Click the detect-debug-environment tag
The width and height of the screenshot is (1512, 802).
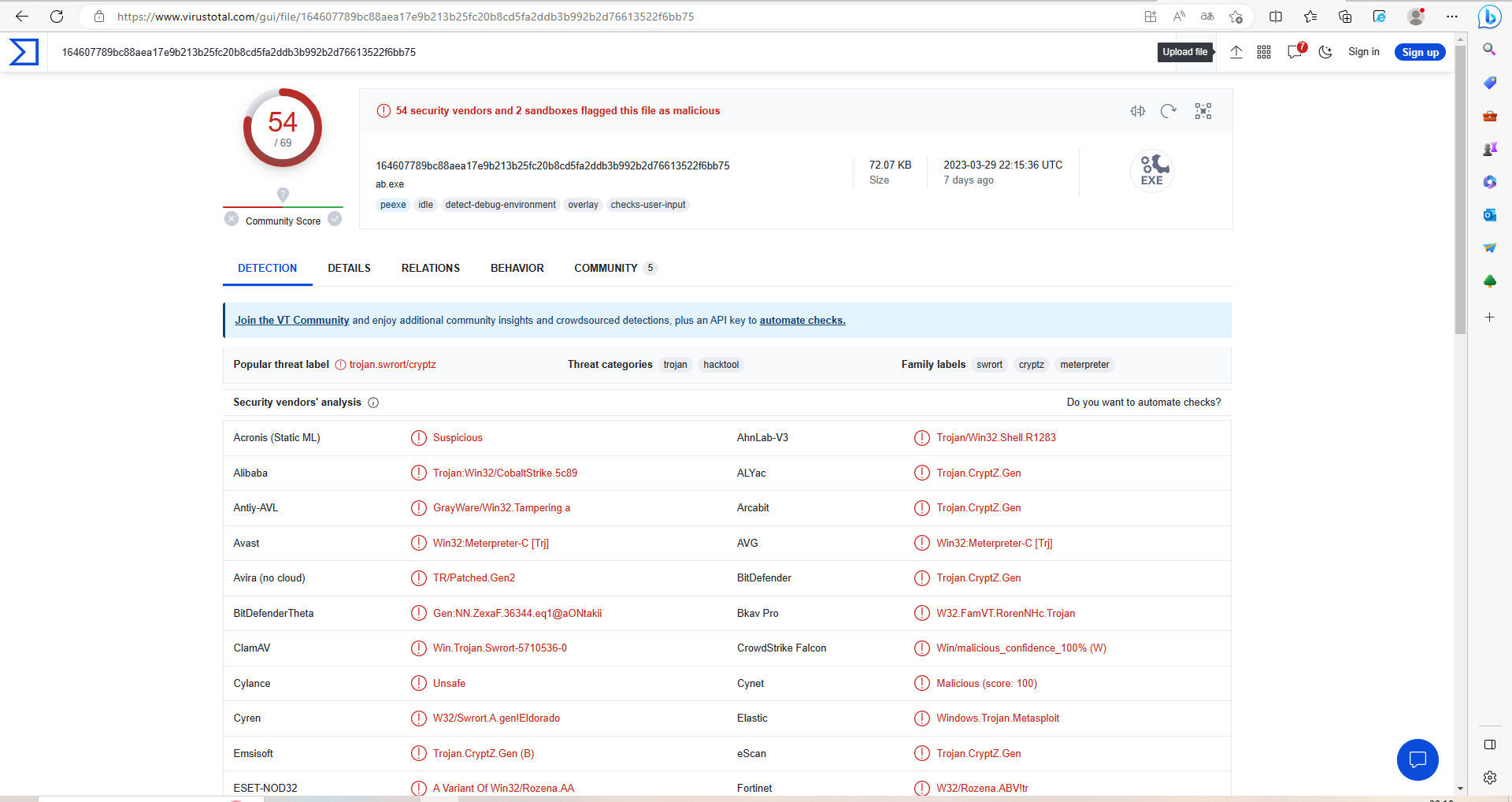[x=501, y=205]
